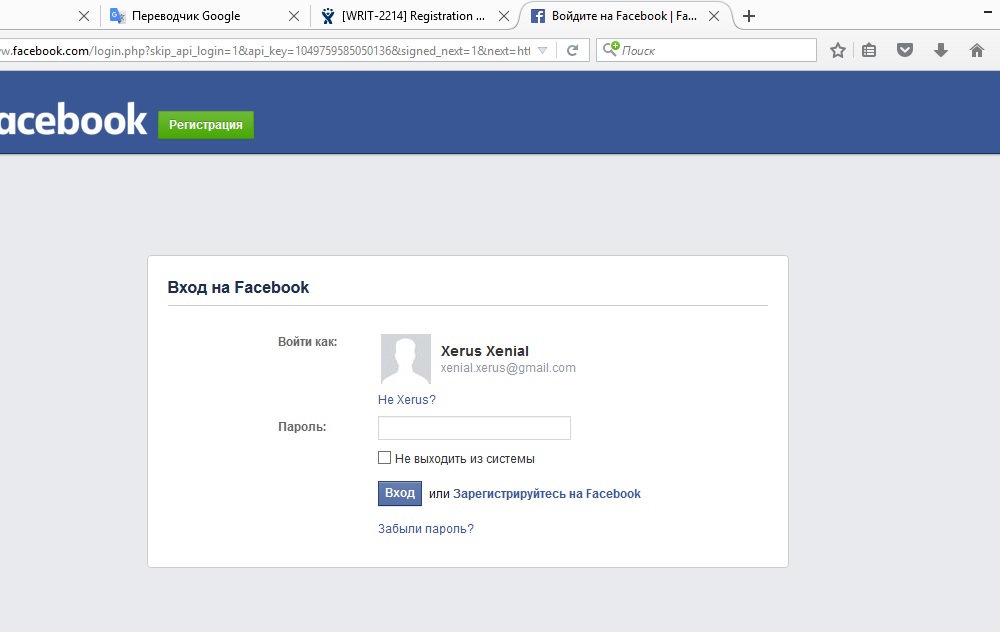Viewport: 1000px width, 632px height.
Task: Click the Не Xerus? link
Action: point(407,400)
